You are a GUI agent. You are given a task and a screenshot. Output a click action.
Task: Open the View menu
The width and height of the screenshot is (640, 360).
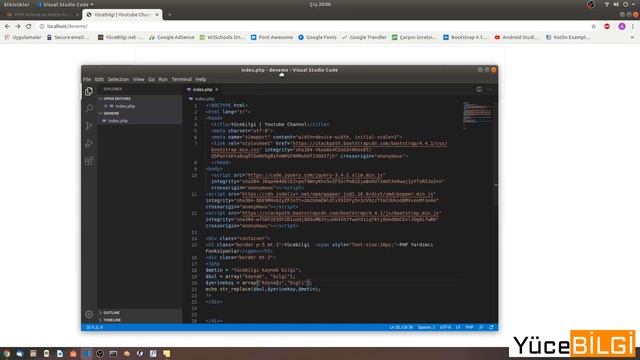tap(138, 79)
